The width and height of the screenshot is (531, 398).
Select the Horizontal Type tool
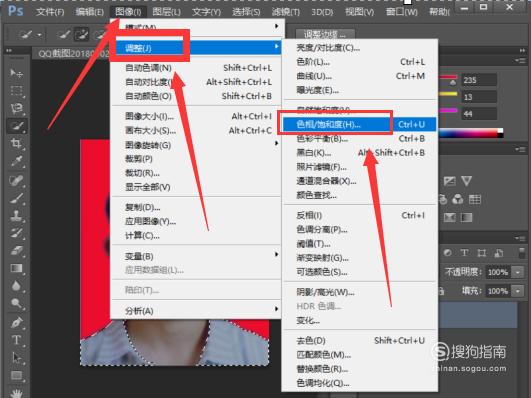coord(16,340)
